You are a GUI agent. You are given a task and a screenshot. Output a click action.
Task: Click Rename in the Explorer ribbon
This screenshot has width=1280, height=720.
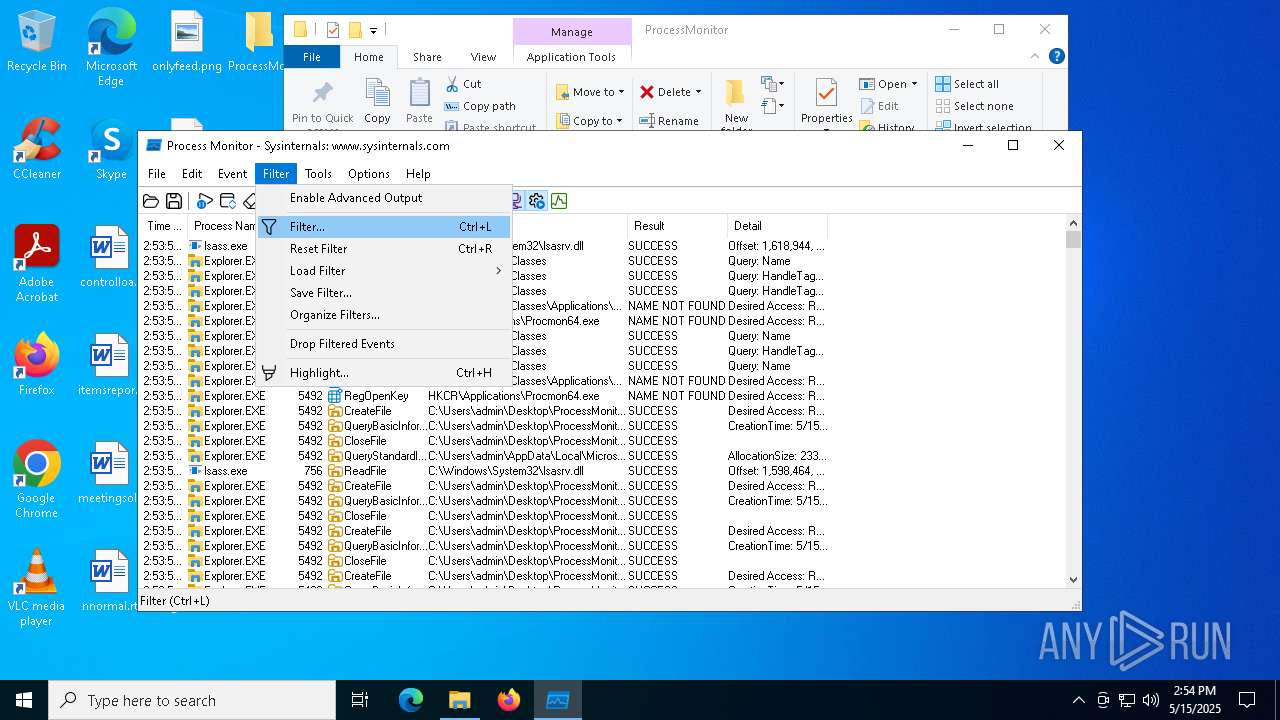(x=669, y=121)
